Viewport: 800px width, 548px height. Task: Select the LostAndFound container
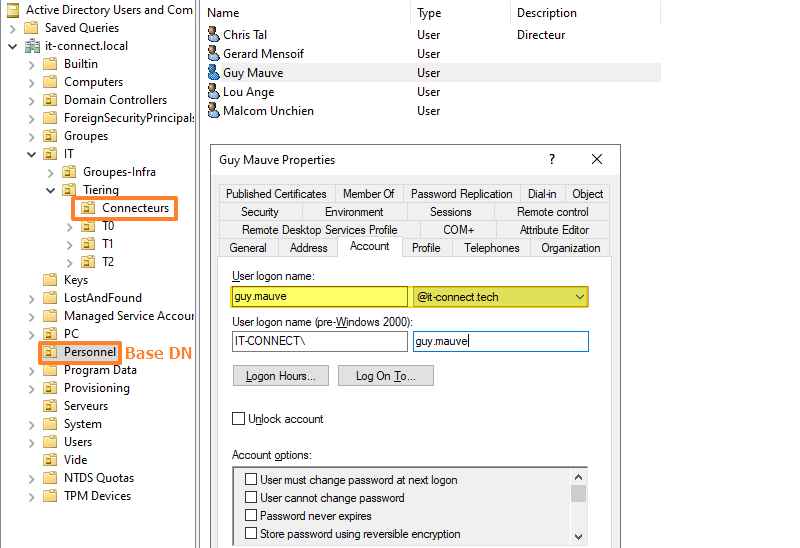(x=103, y=297)
